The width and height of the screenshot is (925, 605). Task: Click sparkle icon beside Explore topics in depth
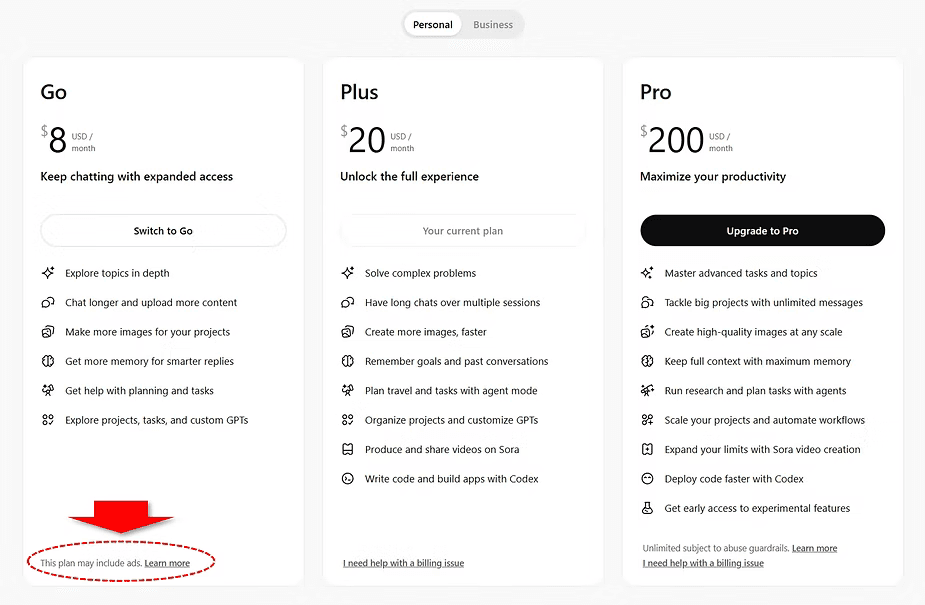(48, 273)
